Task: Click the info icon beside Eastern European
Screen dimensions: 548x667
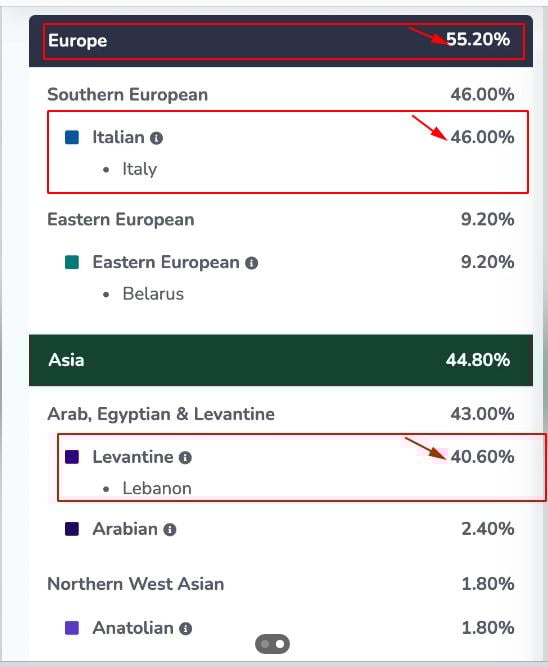Action: click(251, 263)
